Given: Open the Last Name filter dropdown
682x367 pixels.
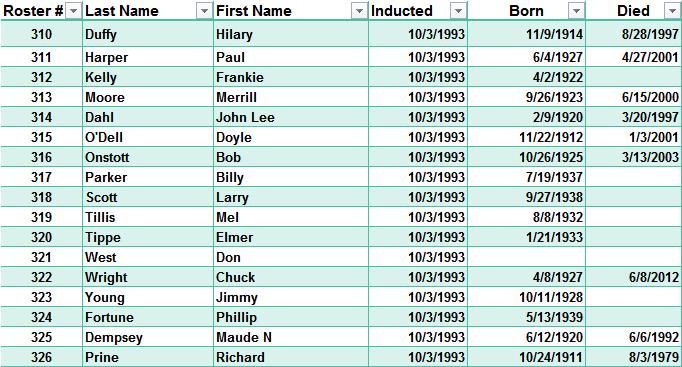Looking at the screenshot, I should pos(204,11).
